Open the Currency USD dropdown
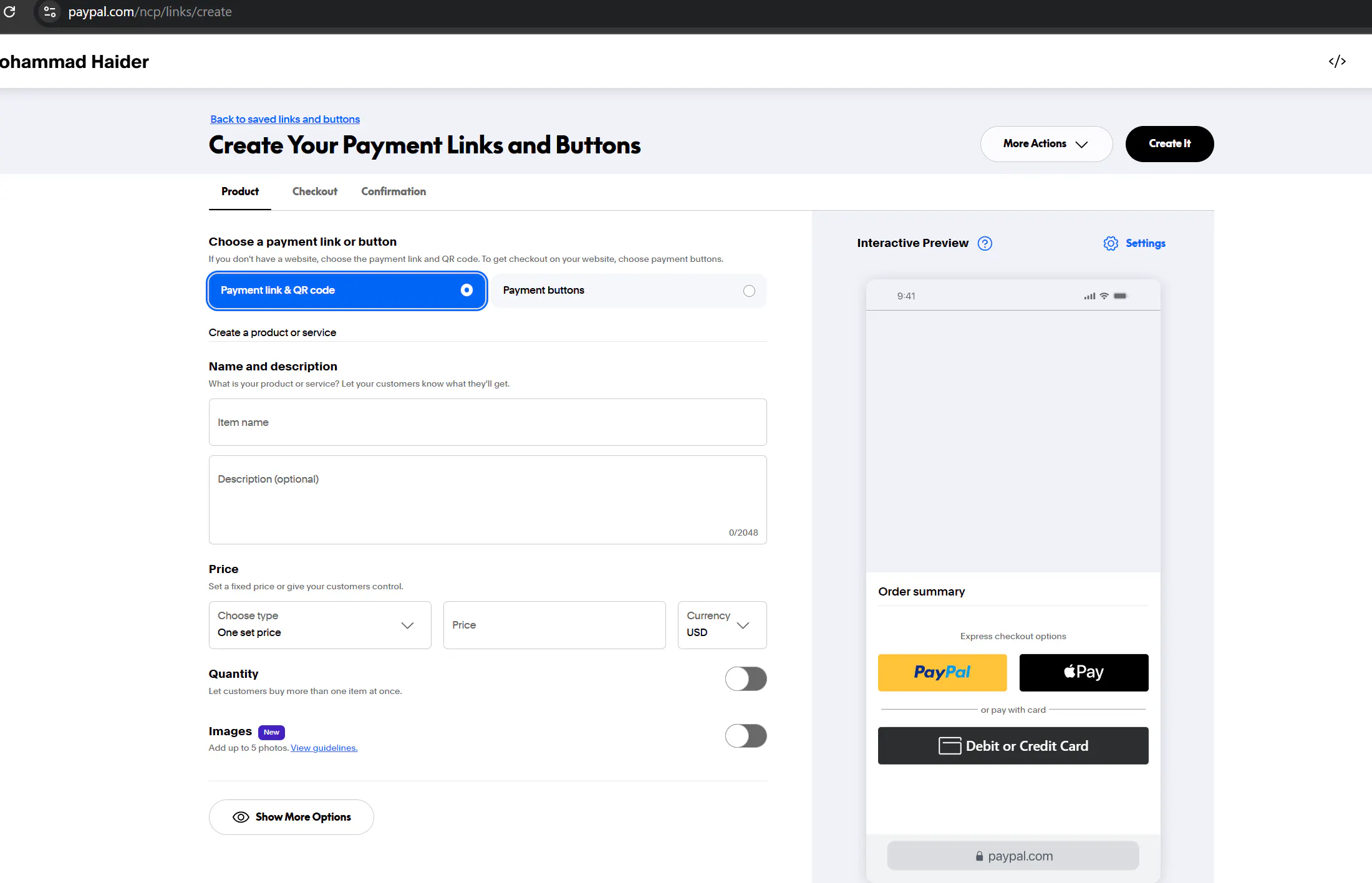The height and width of the screenshot is (883, 1372). (x=722, y=625)
